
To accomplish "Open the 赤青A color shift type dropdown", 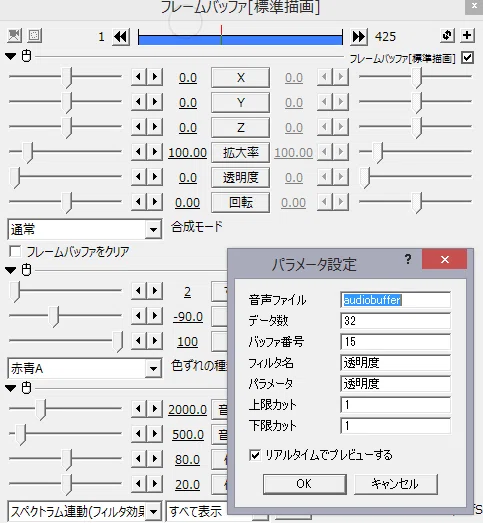I will pyautogui.click(x=85, y=369).
